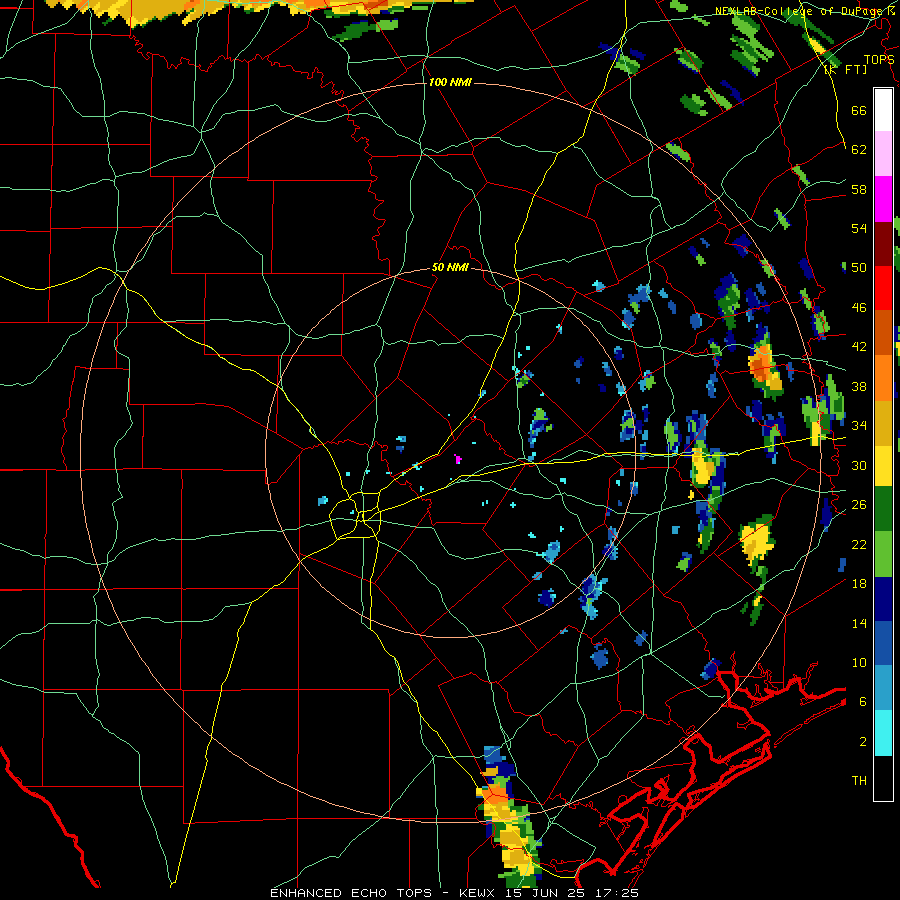The height and width of the screenshot is (900, 900).
Task: Click the legend value "6"
Action: click(863, 702)
